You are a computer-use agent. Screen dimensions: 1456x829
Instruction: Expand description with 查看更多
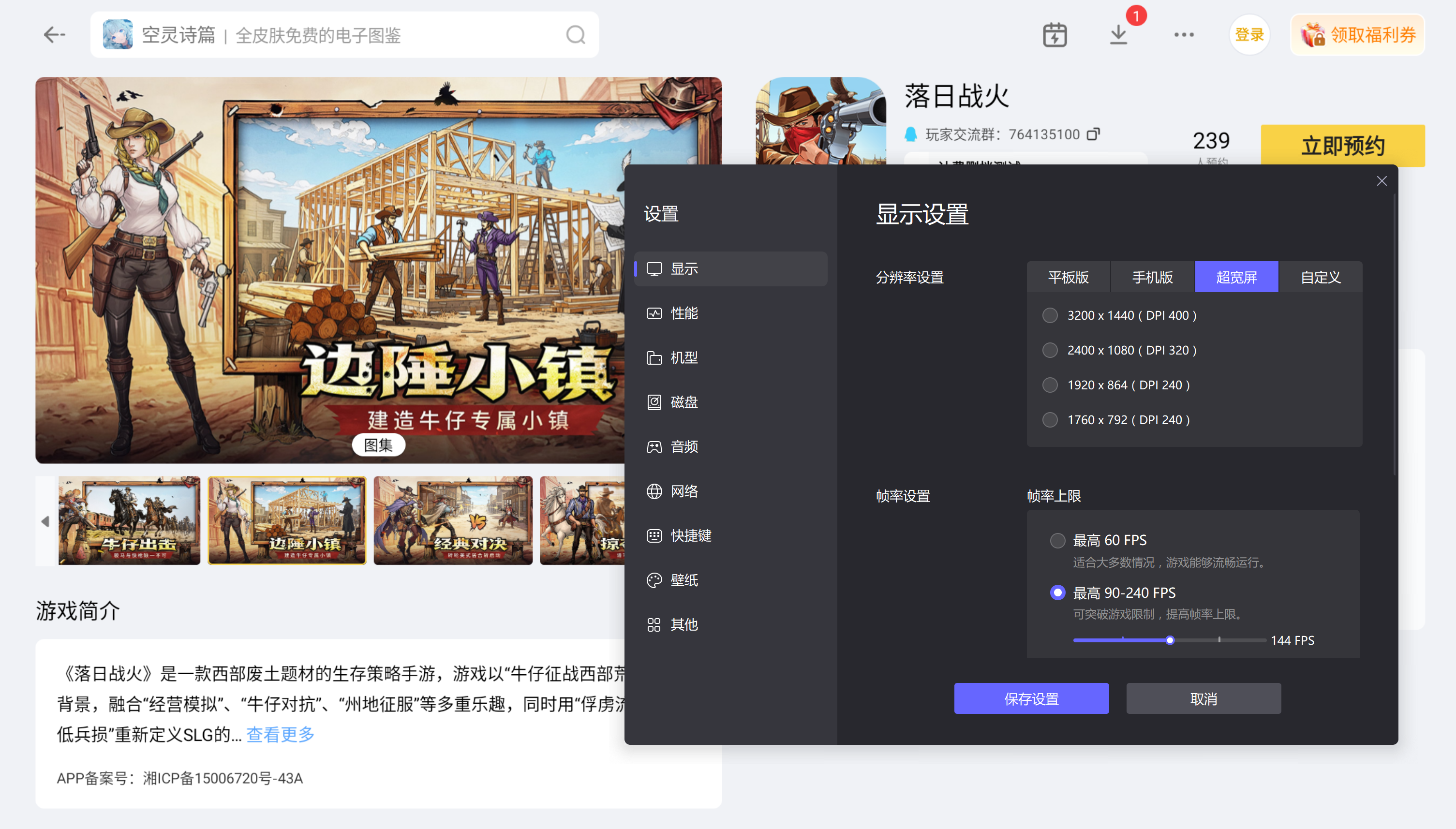click(x=280, y=735)
